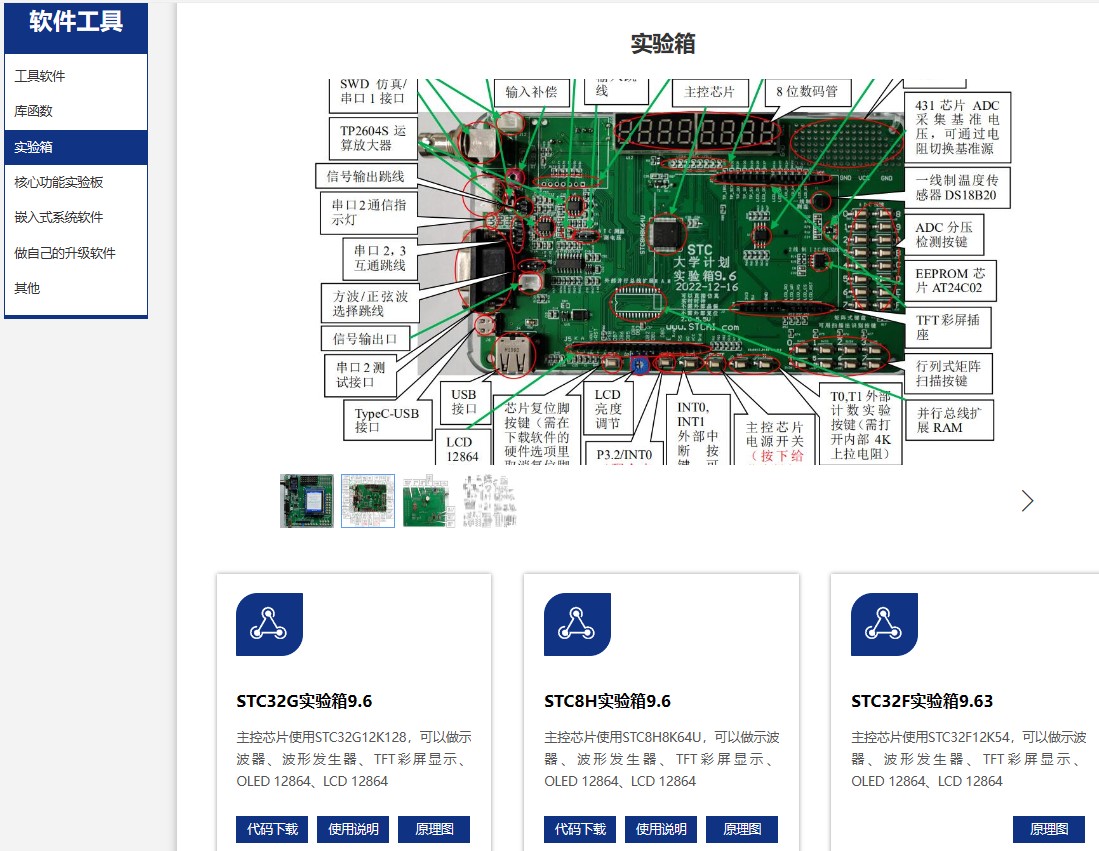Open 原理图 for STC32G实验箱9.6
This screenshot has height=851, width=1099.
434,829
